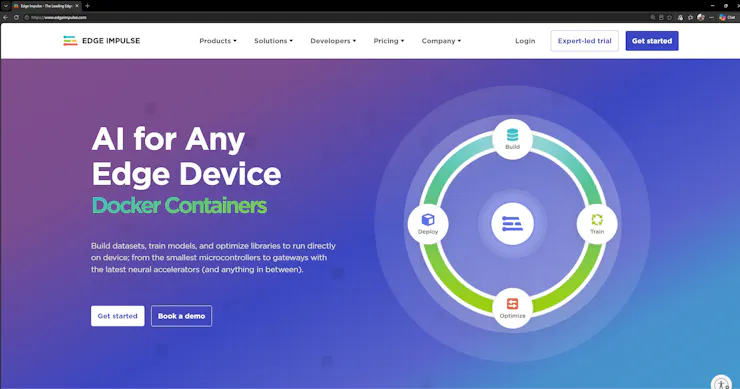Viewport: 740px width, 389px height.
Task: Open the extensions puzzle icon
Action: (x=690, y=17)
